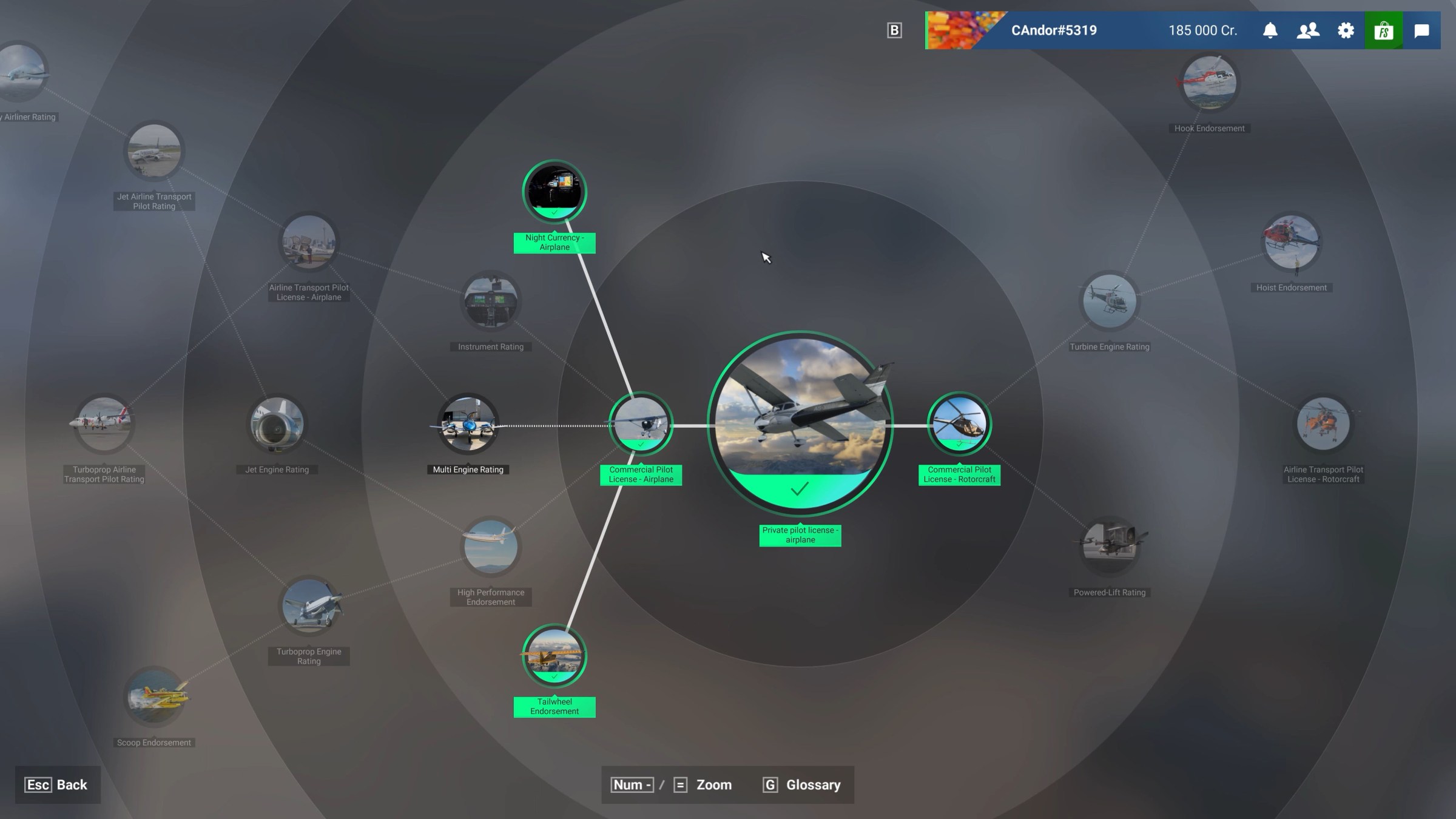Screen dimensions: 1456x819
Task: Click the Multi Engine Rating node
Action: point(467,425)
